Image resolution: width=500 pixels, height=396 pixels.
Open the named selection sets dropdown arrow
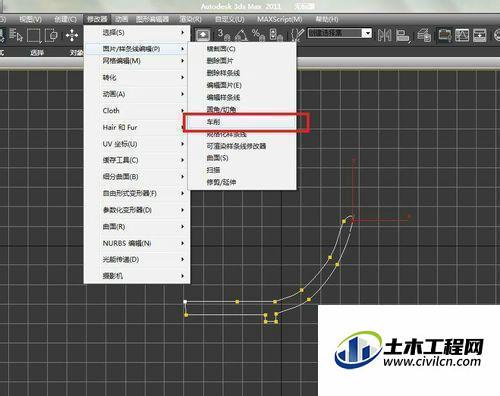(367, 33)
